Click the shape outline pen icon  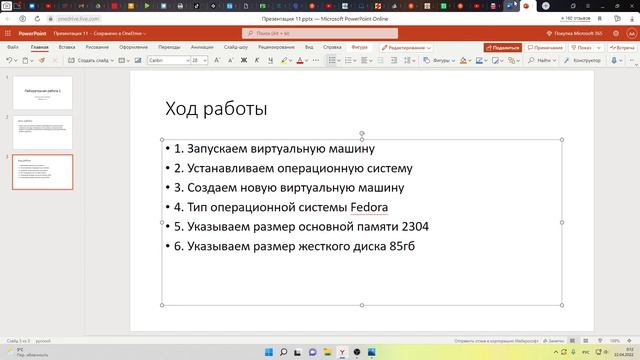[479, 60]
